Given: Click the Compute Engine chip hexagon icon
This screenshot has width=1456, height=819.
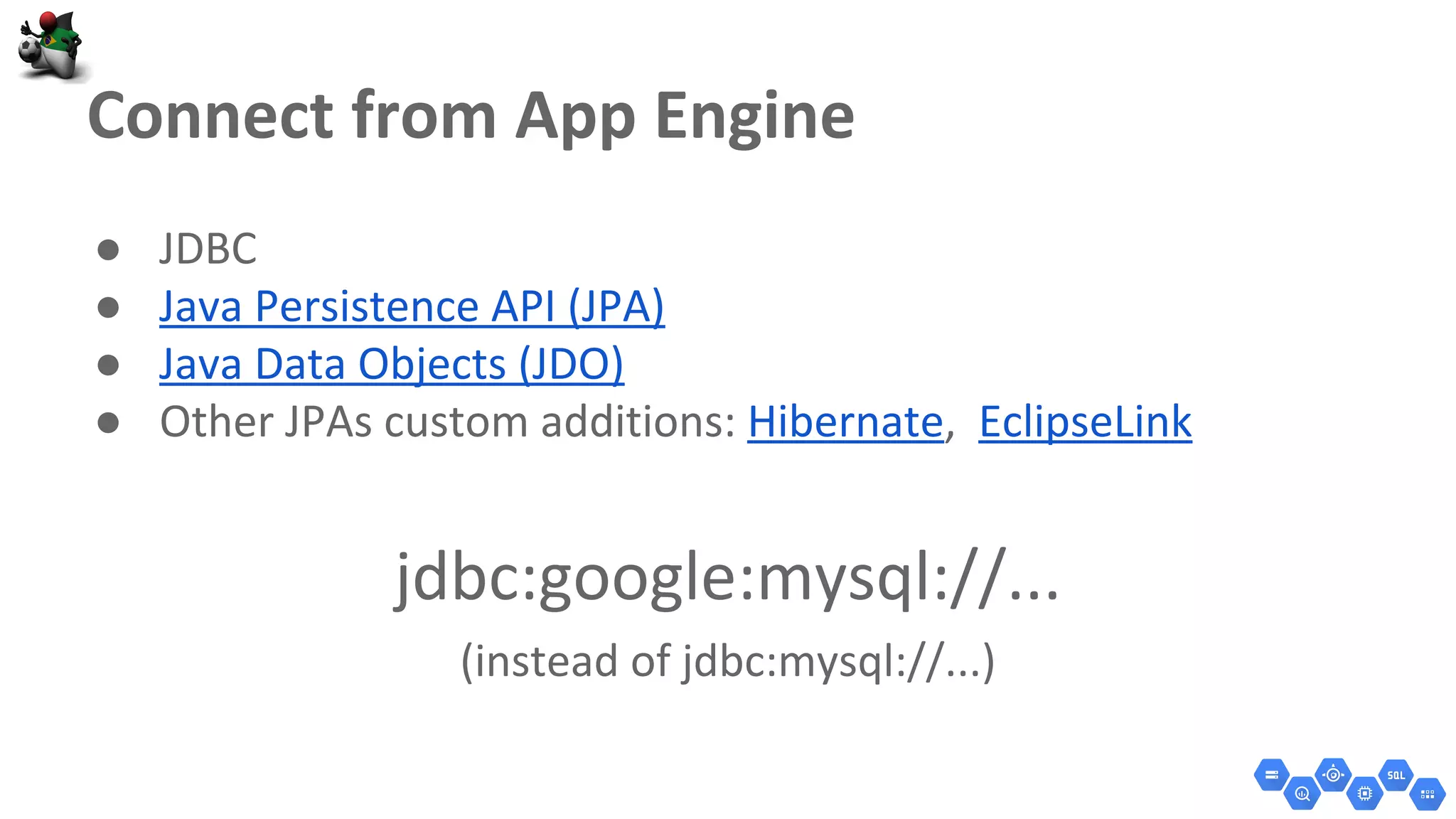Looking at the screenshot, I should pos(1364,793).
